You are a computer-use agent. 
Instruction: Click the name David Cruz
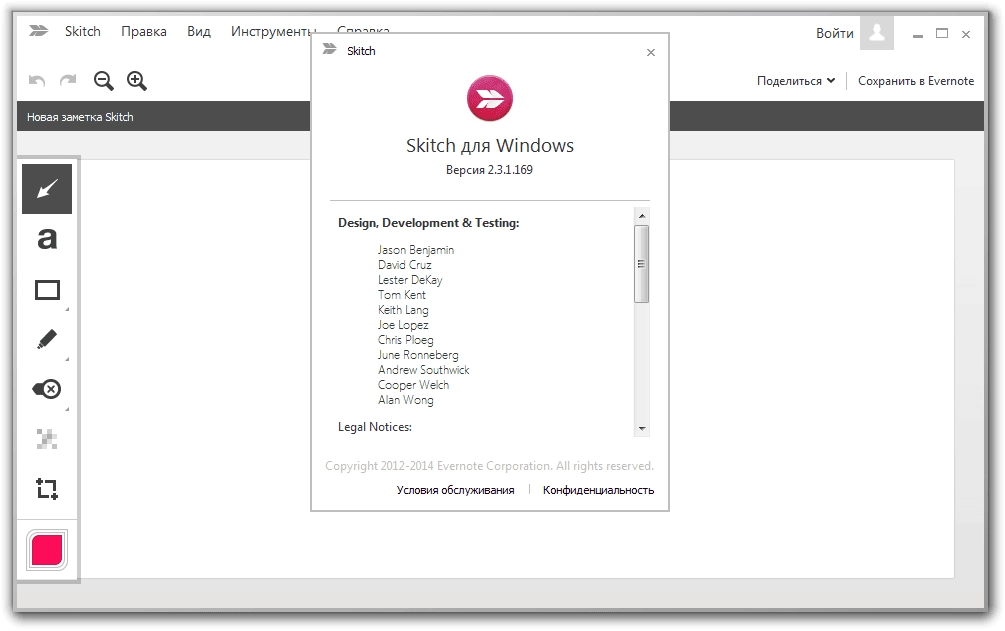tap(404, 265)
